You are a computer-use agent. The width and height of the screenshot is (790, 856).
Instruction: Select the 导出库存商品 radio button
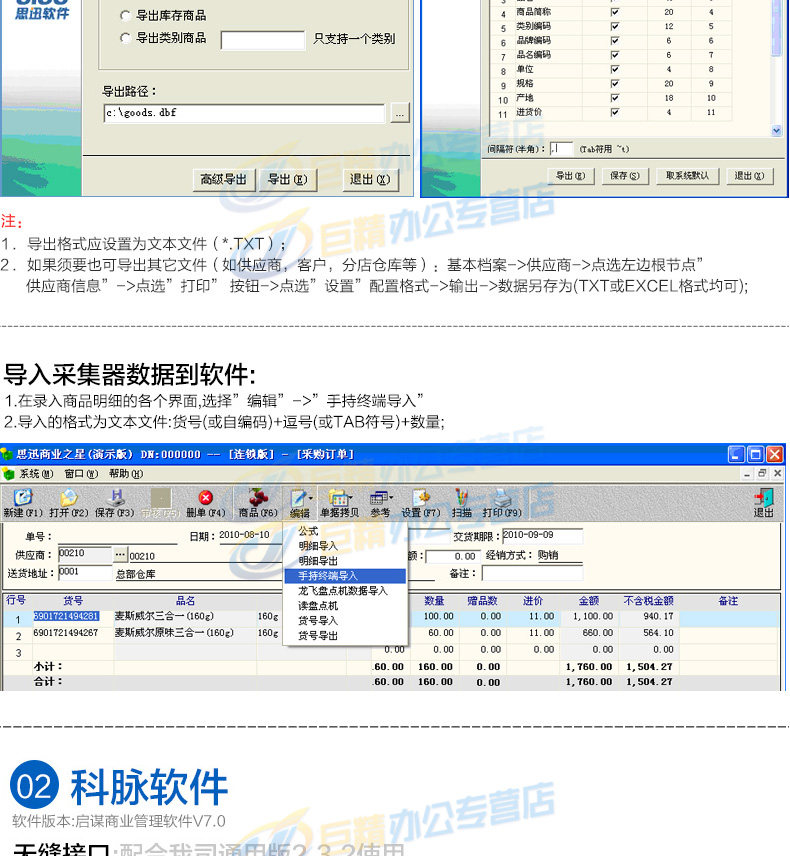point(125,16)
